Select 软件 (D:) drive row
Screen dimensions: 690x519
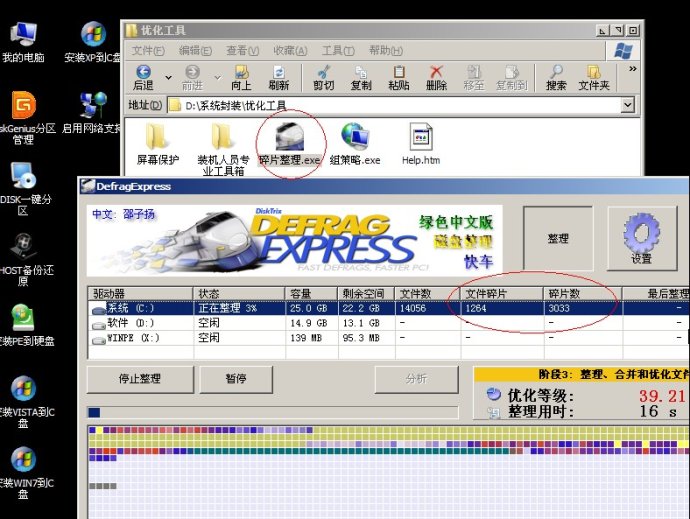[388, 323]
